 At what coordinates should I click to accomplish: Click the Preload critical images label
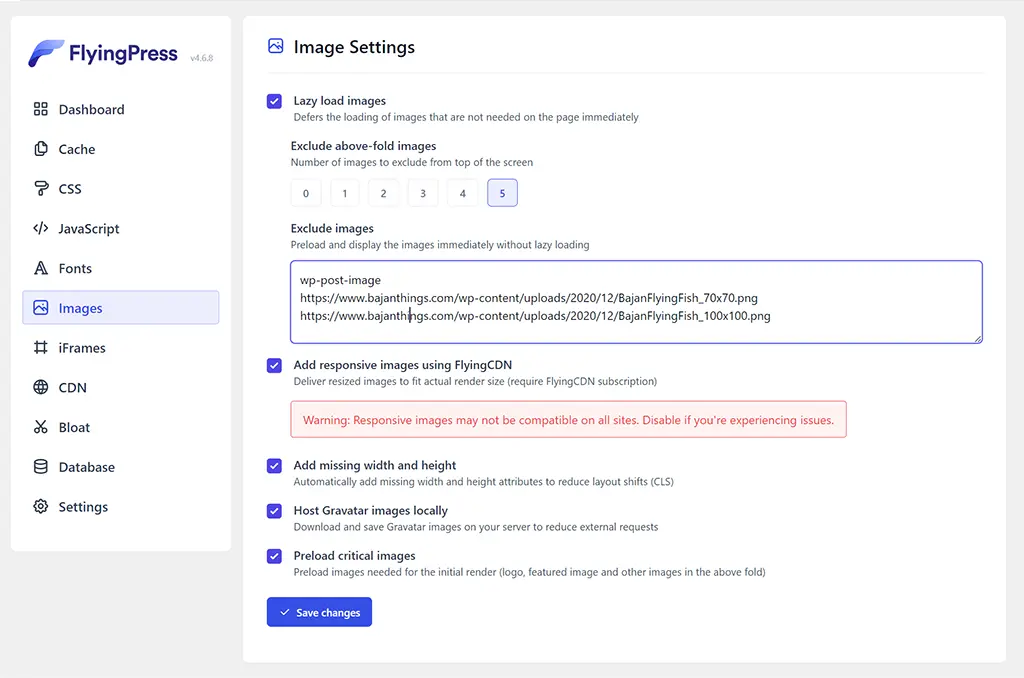point(355,556)
